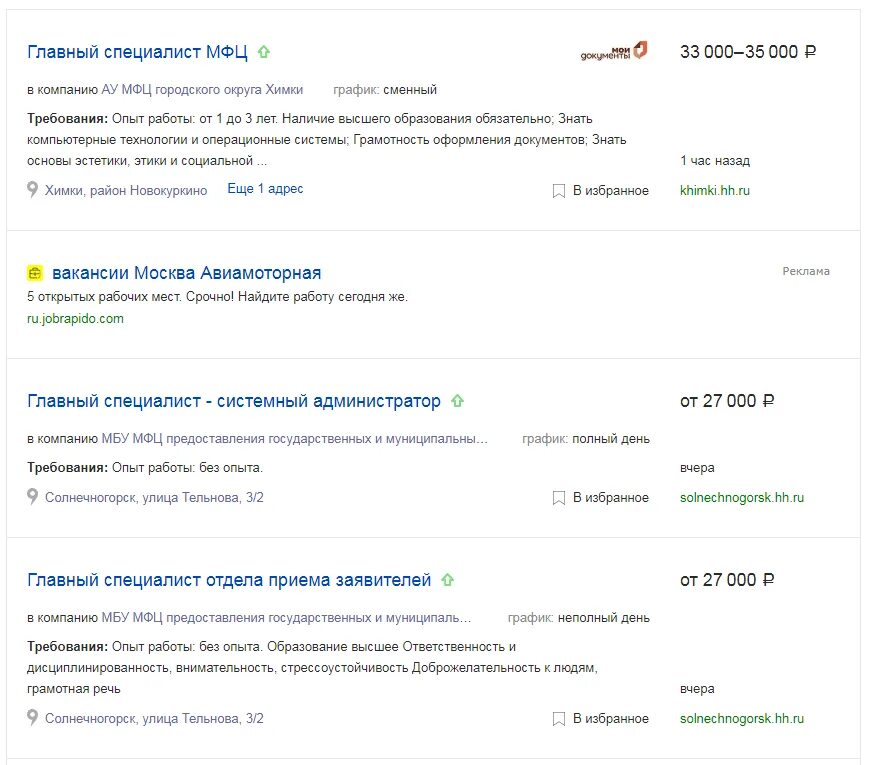Open Главный специалист отдела приема заявителей vacancy

229,580
